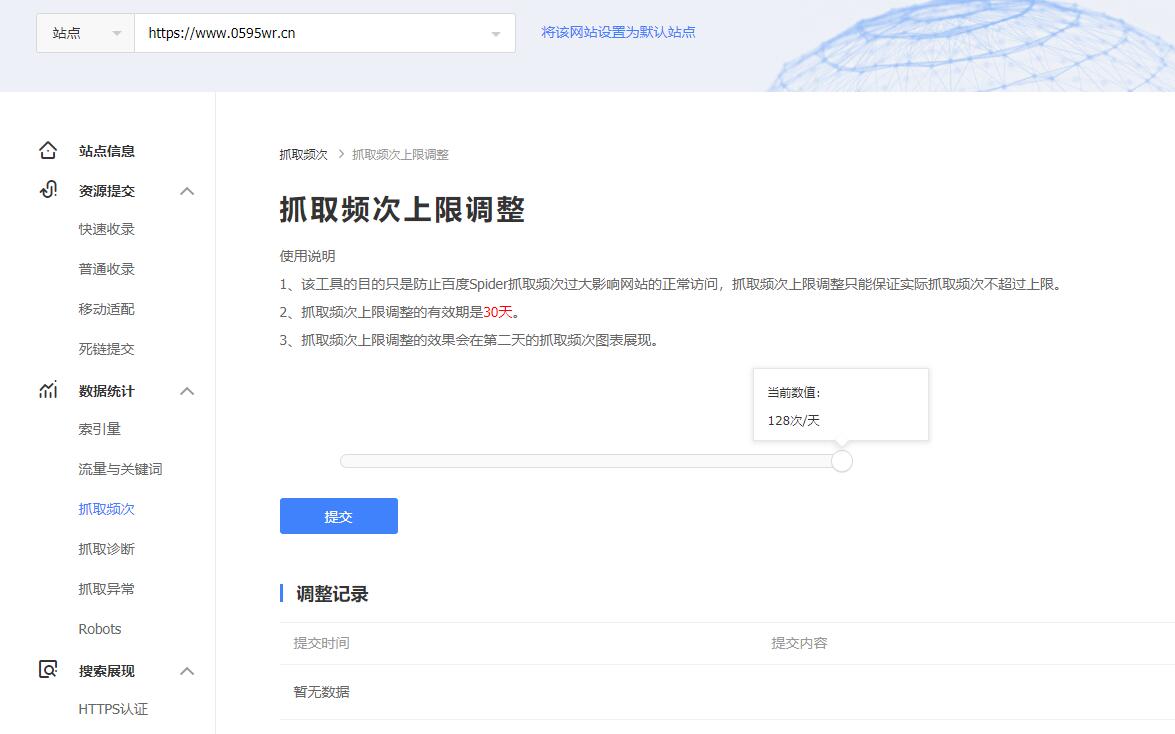Click the 提交 submit button

[338, 515]
